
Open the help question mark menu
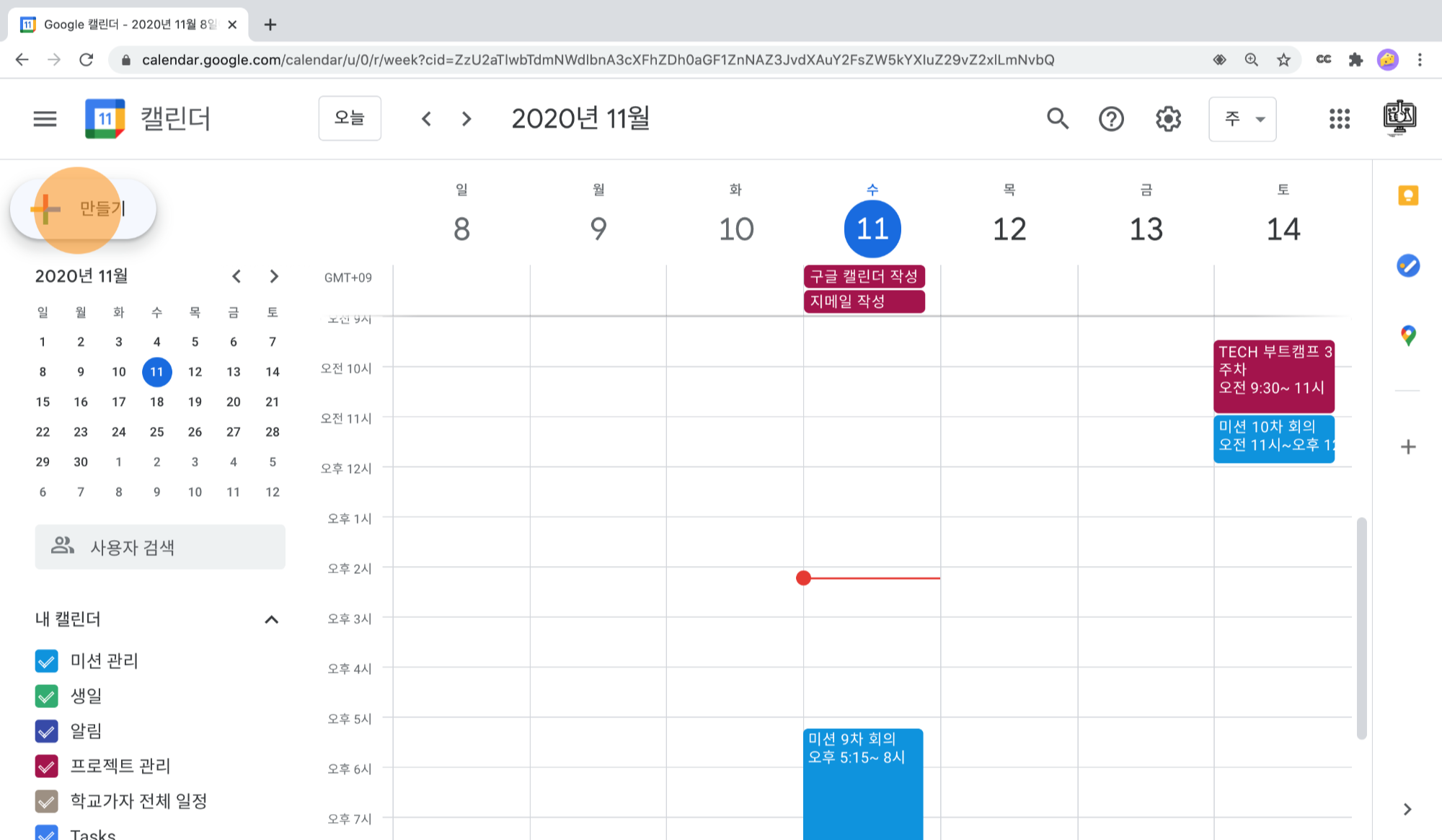(1111, 118)
